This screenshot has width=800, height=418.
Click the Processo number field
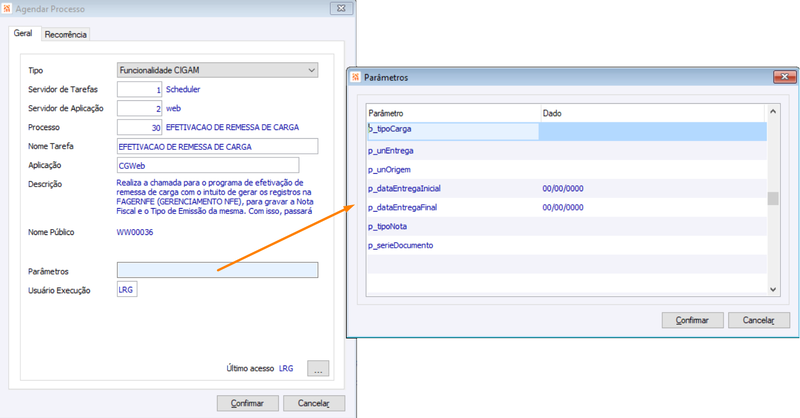pos(139,127)
